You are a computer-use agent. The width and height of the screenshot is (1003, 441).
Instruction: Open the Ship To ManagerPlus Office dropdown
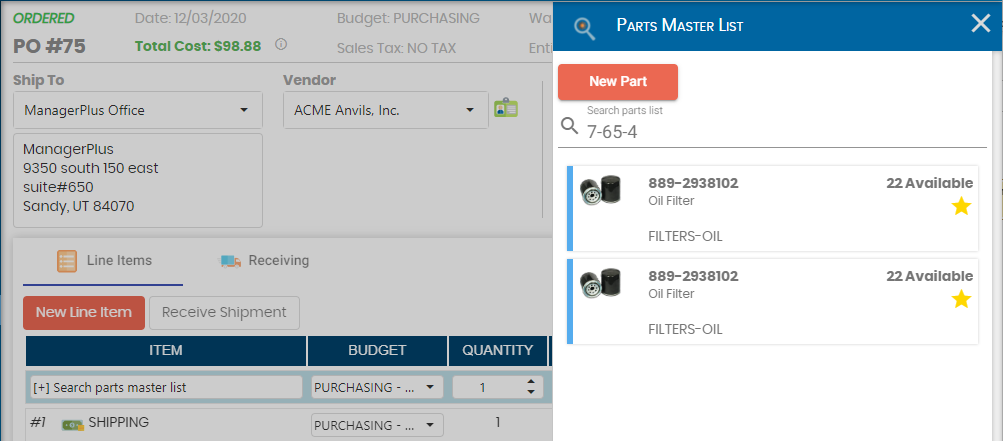pos(138,110)
